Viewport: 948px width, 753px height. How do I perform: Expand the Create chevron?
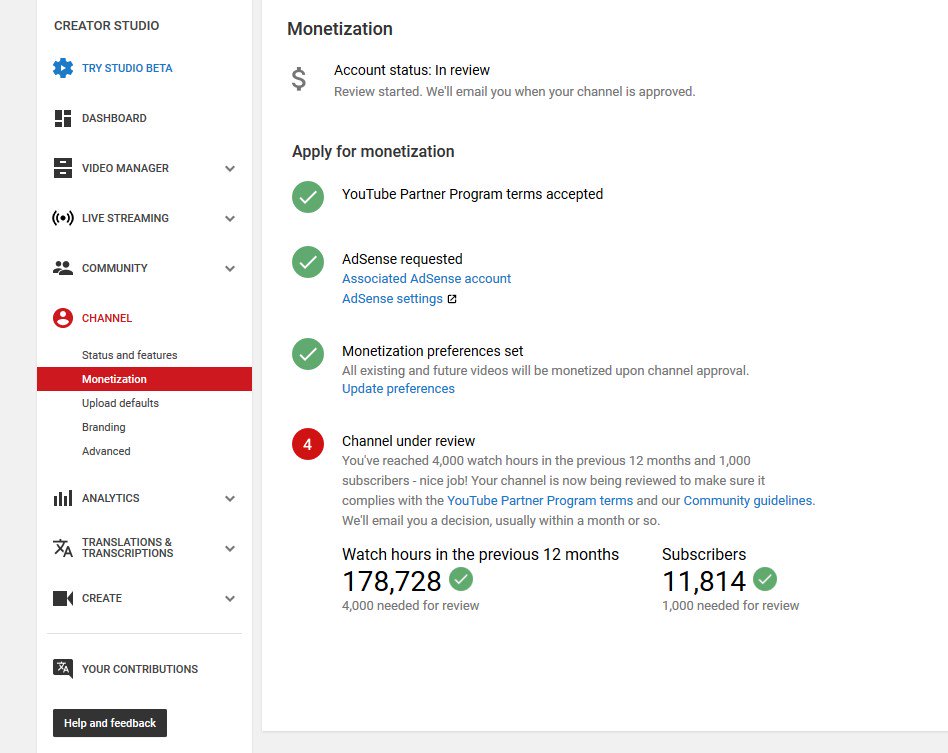pos(230,599)
